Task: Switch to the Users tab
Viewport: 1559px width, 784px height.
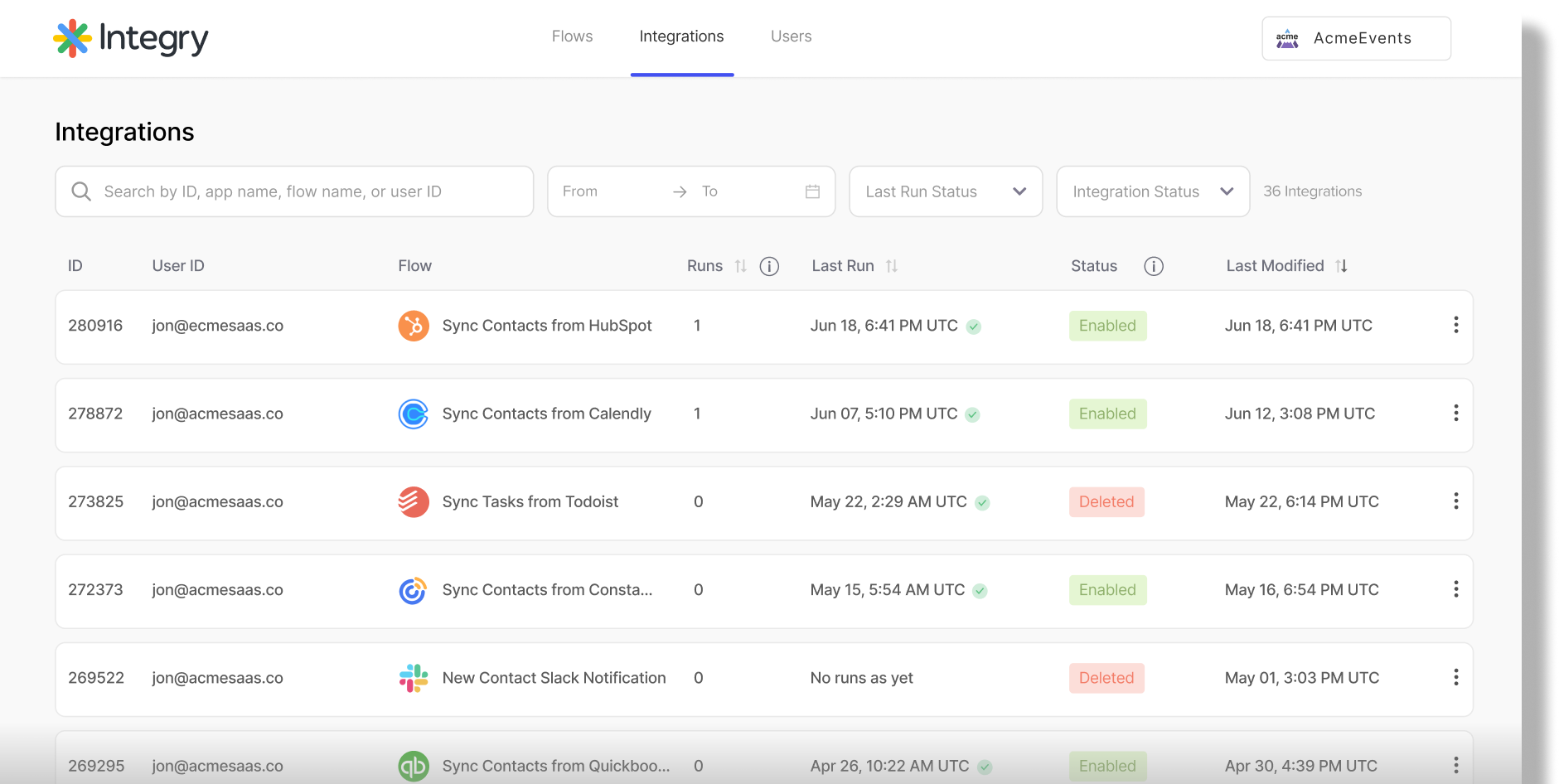Action: pyautogui.click(x=791, y=36)
